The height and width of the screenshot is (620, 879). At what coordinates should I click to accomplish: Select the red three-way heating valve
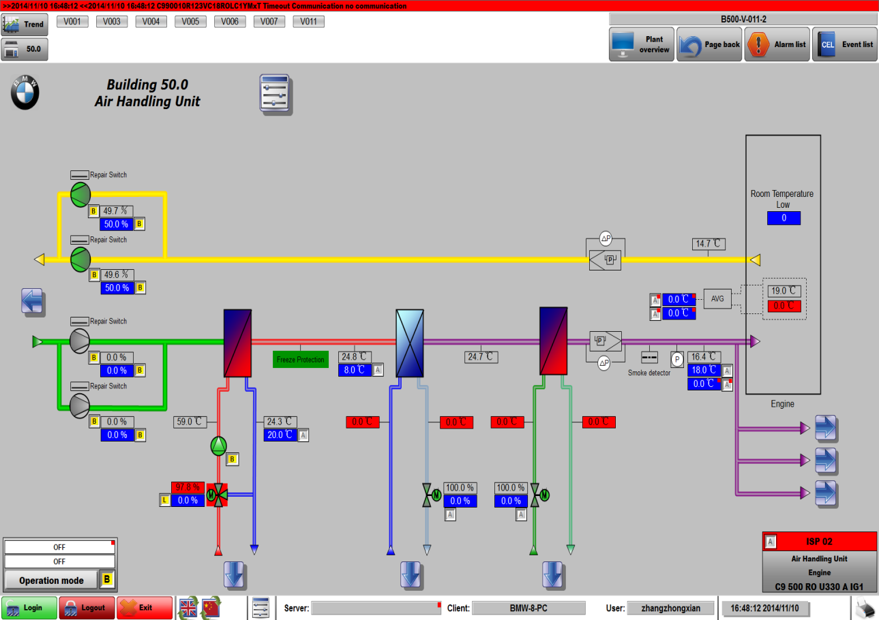click(x=217, y=495)
